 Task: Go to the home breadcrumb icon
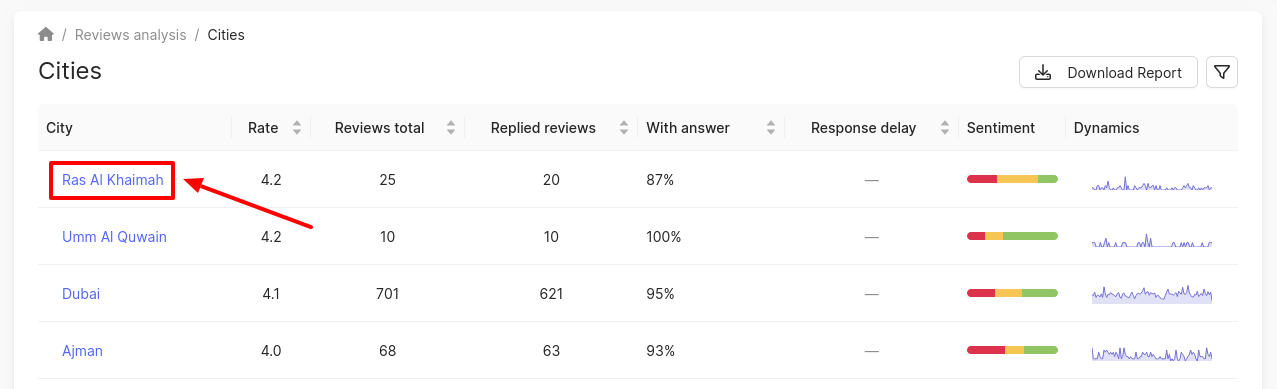pyautogui.click(x=46, y=35)
